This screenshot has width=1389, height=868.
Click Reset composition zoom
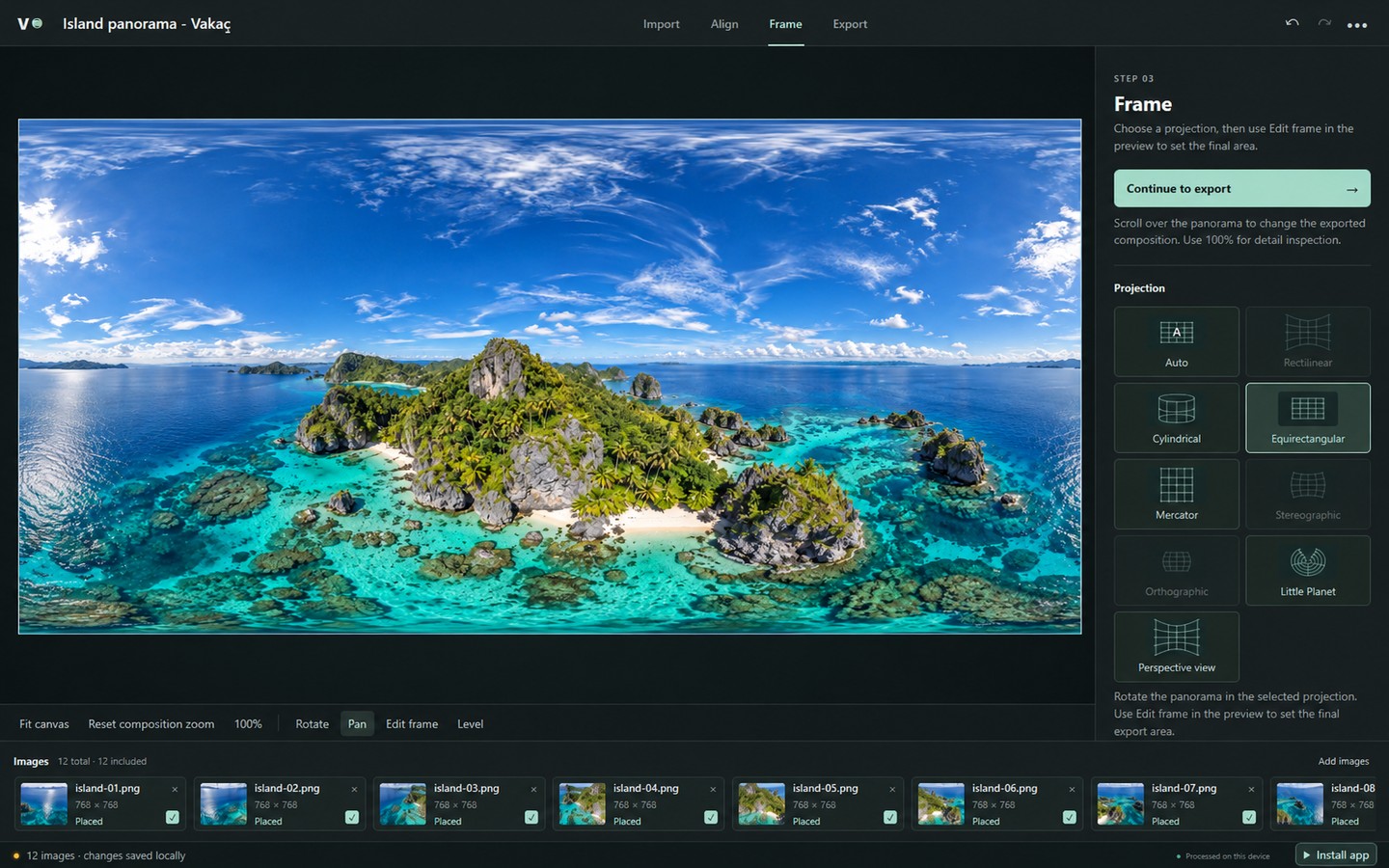click(151, 723)
